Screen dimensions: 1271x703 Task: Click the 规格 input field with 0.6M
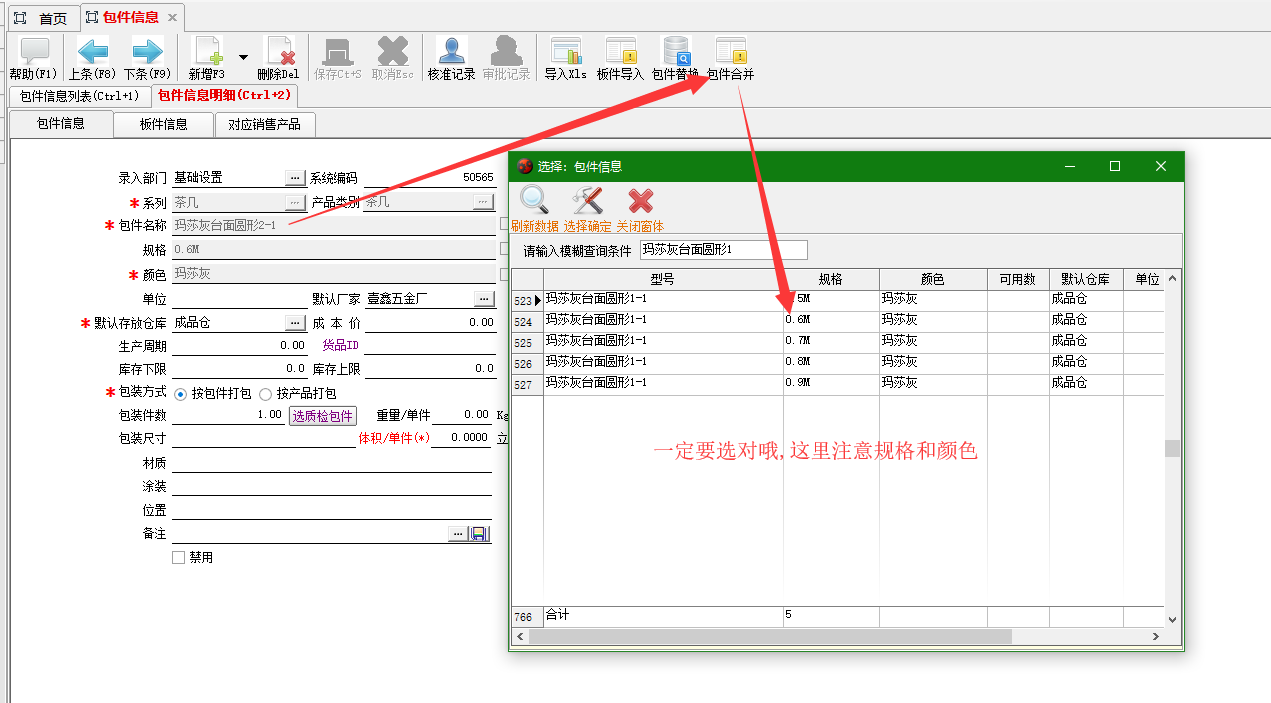click(334, 250)
